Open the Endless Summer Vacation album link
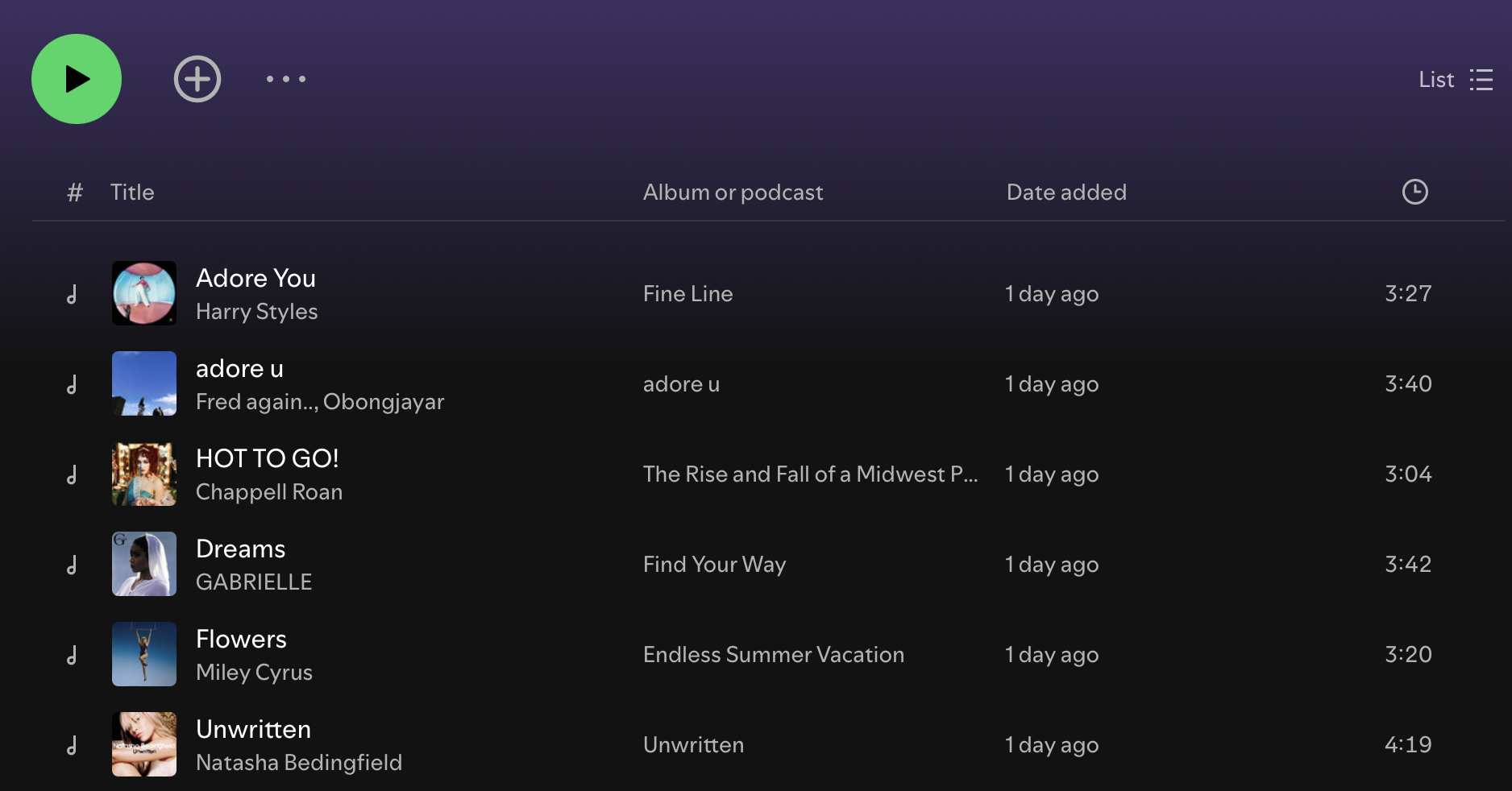Image resolution: width=1512 pixels, height=791 pixels. (774, 655)
